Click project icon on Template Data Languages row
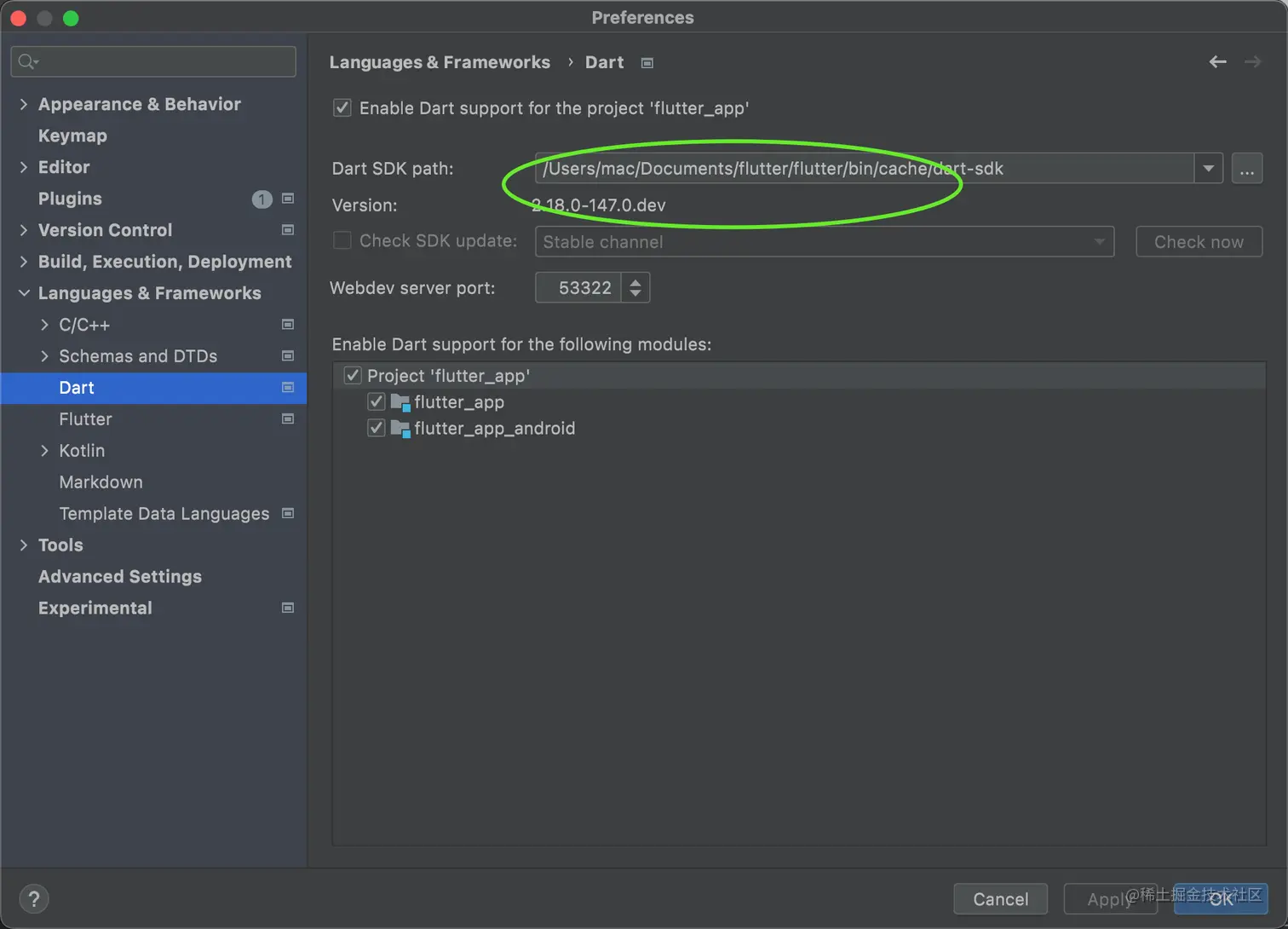Image resolution: width=1288 pixels, height=929 pixels. click(x=288, y=514)
